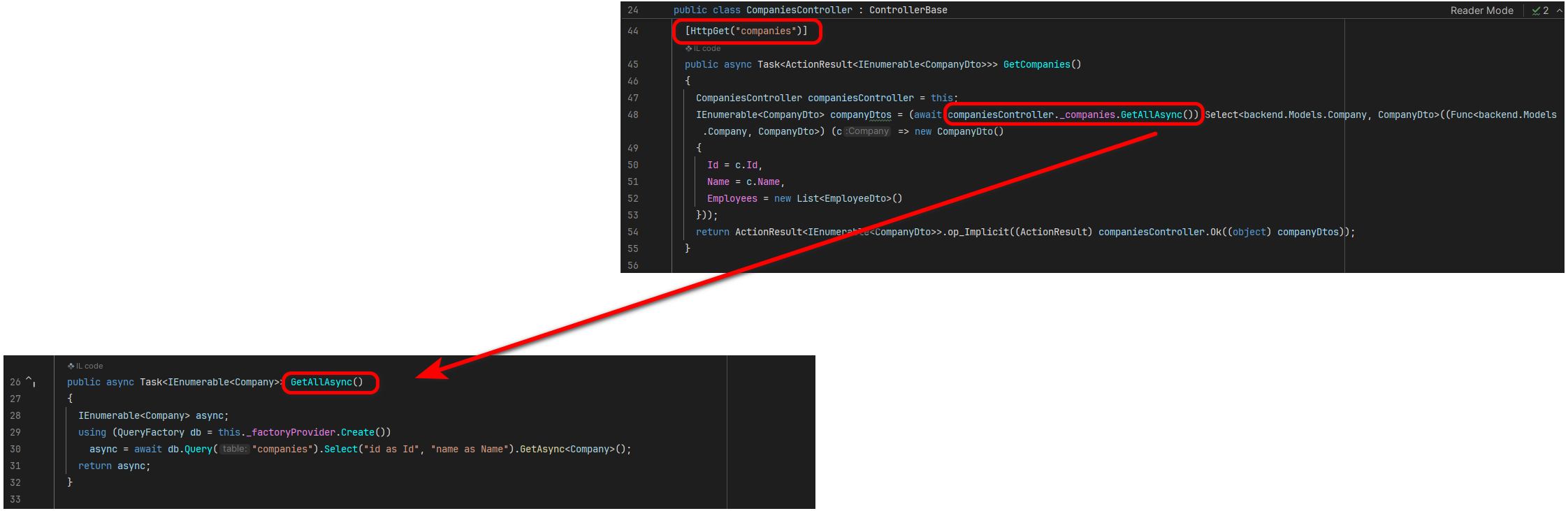
Task: Click the up chevron beside inspection count
Action: [x=1559, y=10]
